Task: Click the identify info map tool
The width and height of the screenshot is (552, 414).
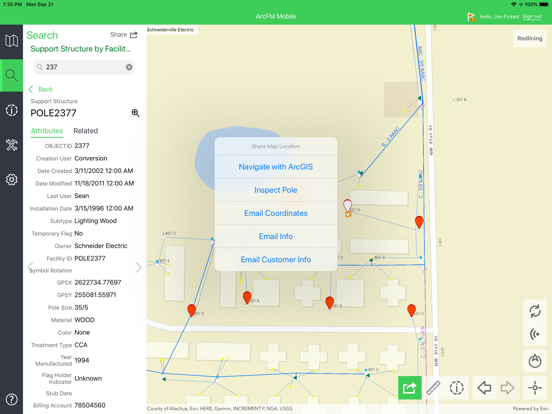Action: pyautogui.click(x=457, y=388)
